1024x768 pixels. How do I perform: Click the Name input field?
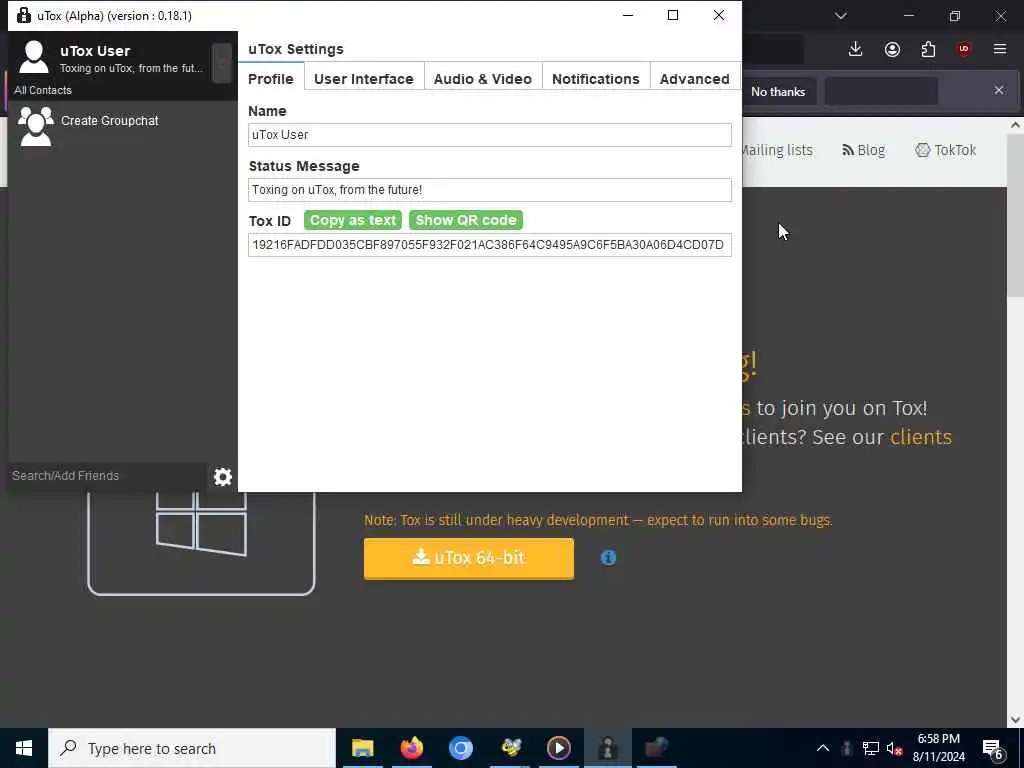click(490, 135)
